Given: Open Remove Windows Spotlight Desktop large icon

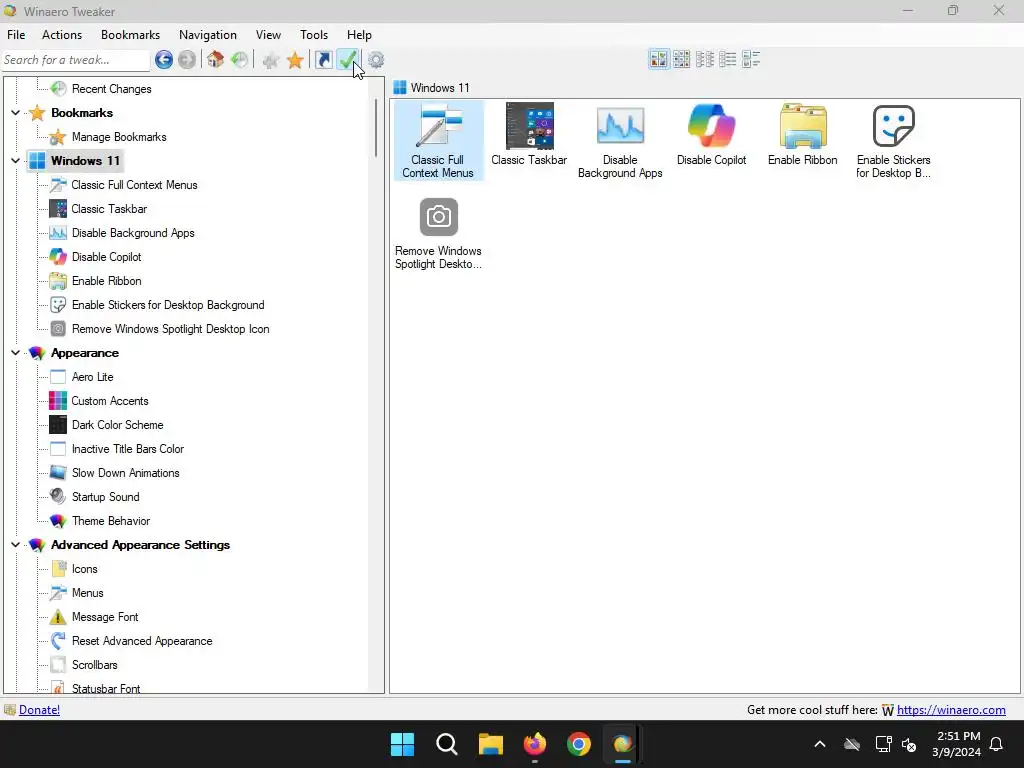Looking at the screenshot, I should (438, 233).
